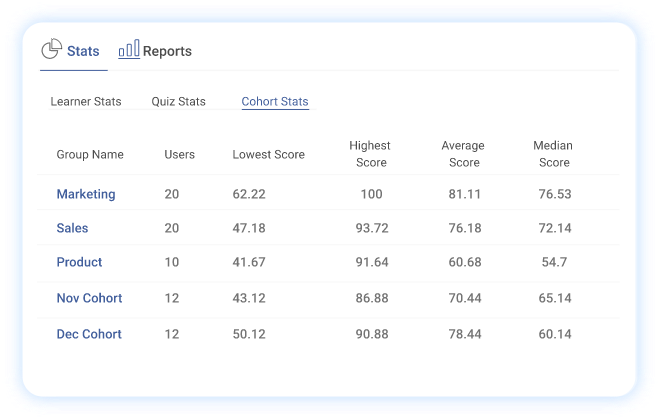Open the Product group link
Image resolution: width=660 pixels, height=419 pixels.
[79, 262]
